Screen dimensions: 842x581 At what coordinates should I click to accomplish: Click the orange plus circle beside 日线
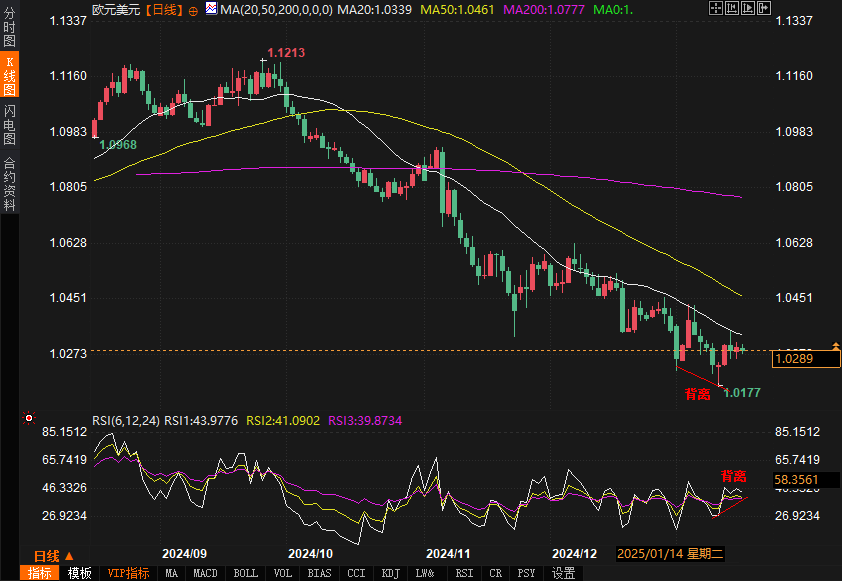(x=193, y=9)
